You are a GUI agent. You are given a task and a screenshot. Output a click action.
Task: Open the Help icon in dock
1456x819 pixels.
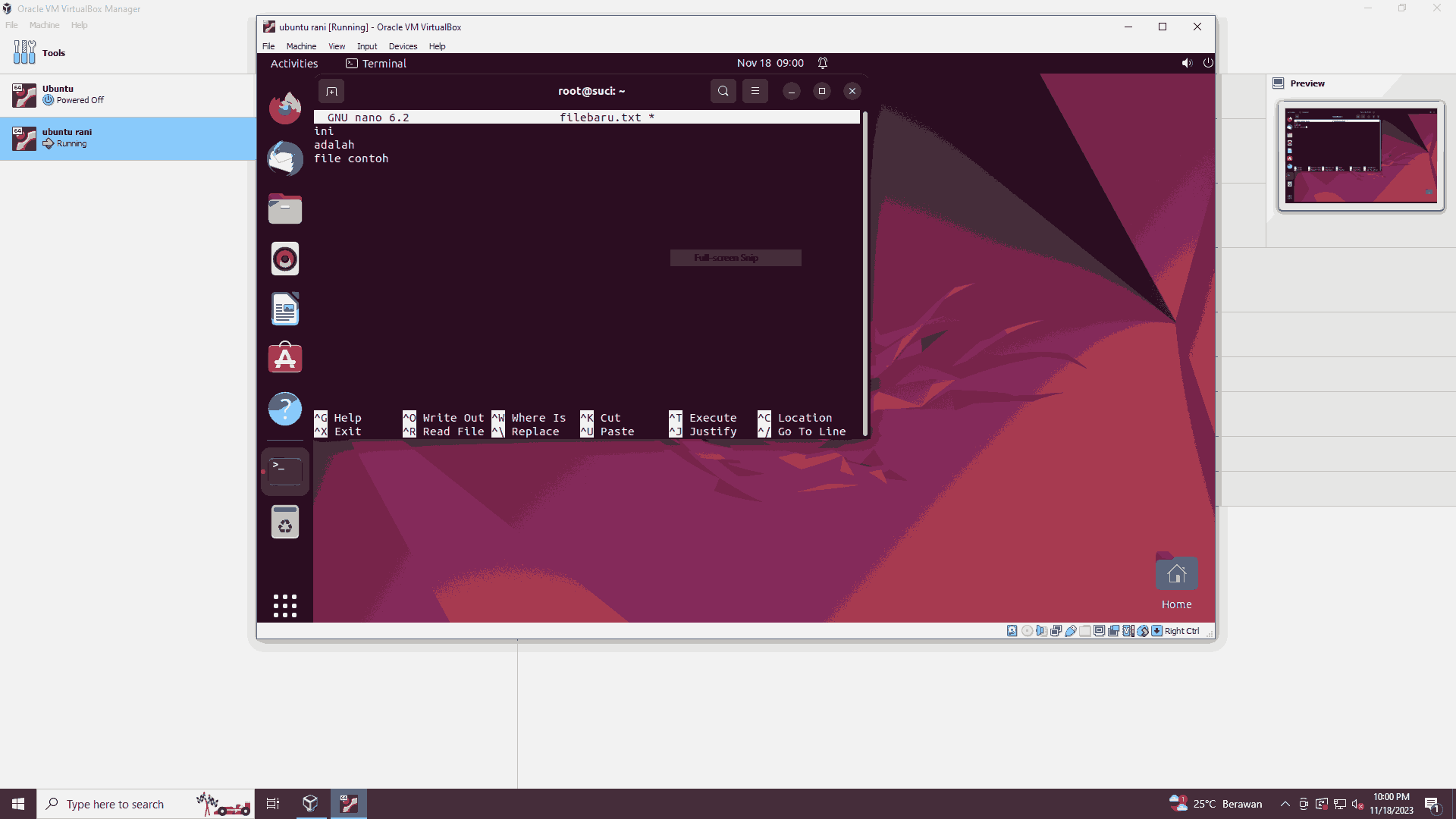pos(285,409)
